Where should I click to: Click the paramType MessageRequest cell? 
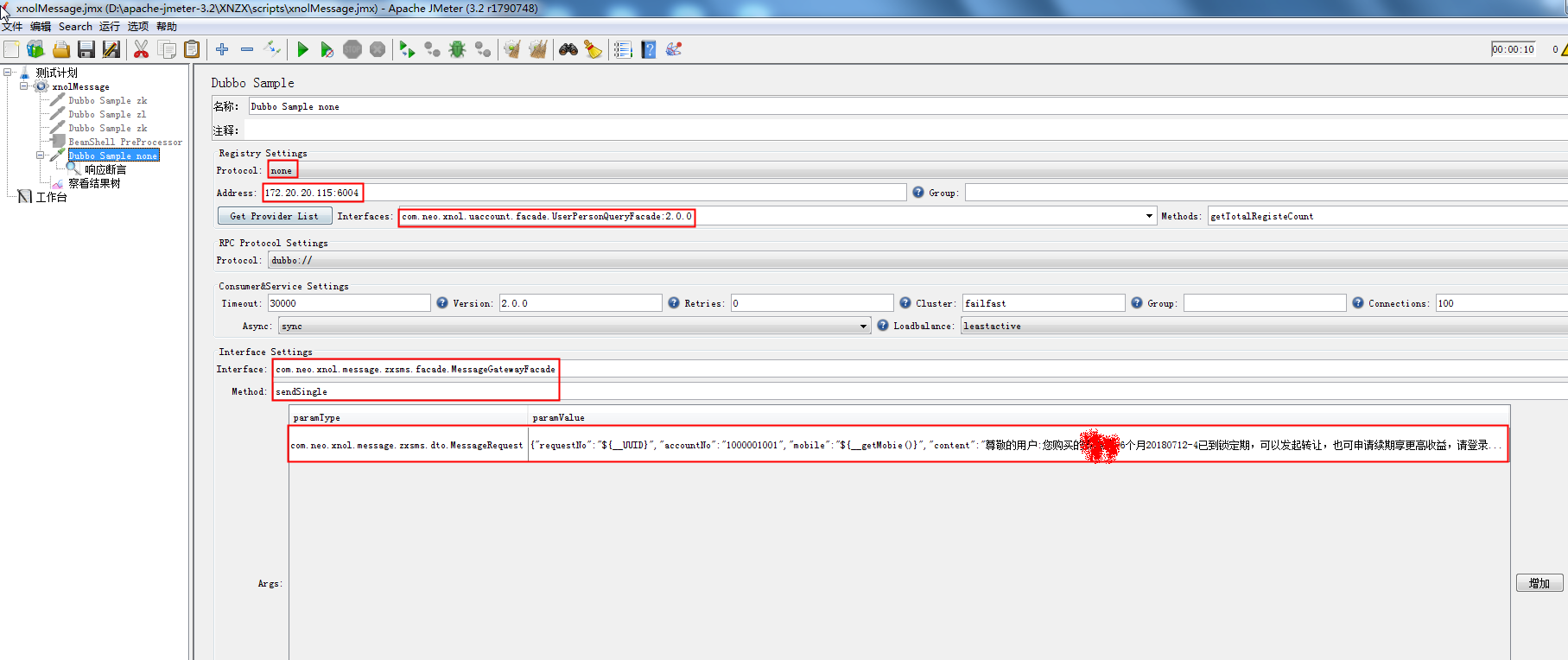408,445
